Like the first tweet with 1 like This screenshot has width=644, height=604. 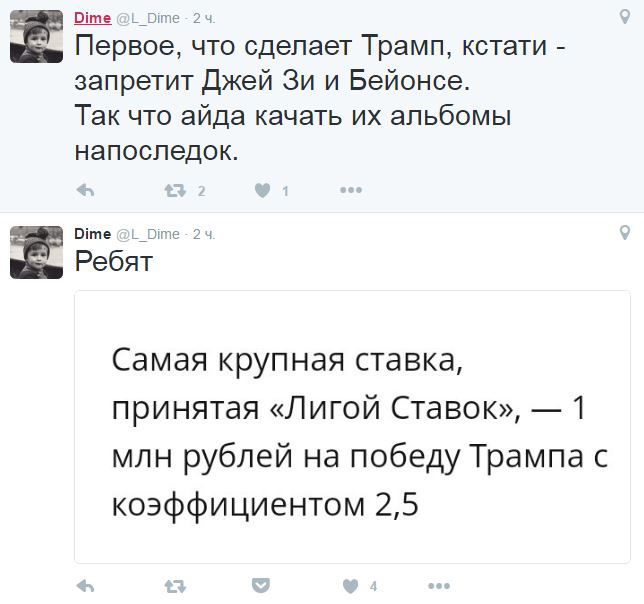[262, 191]
